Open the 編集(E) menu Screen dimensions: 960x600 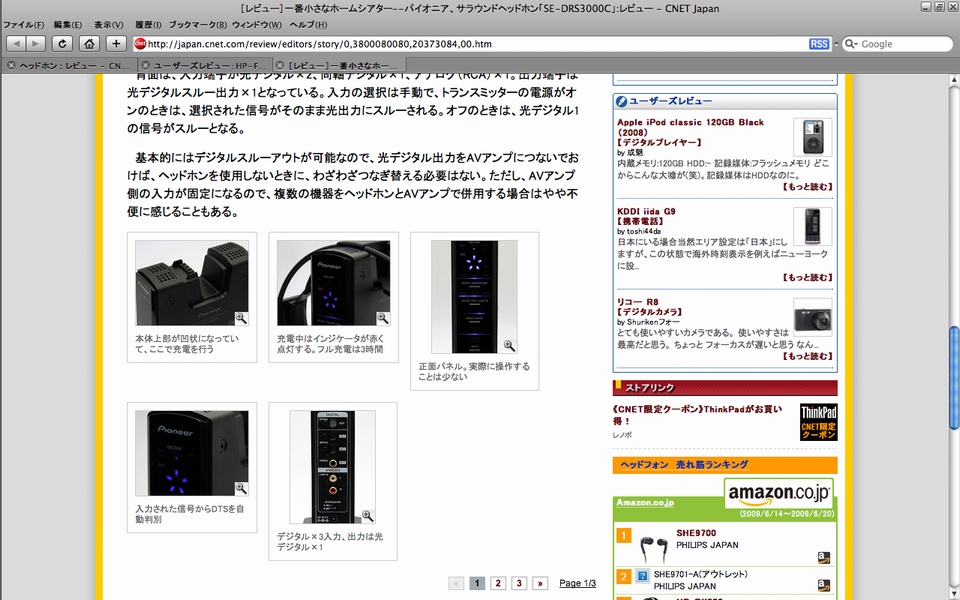click(67, 25)
